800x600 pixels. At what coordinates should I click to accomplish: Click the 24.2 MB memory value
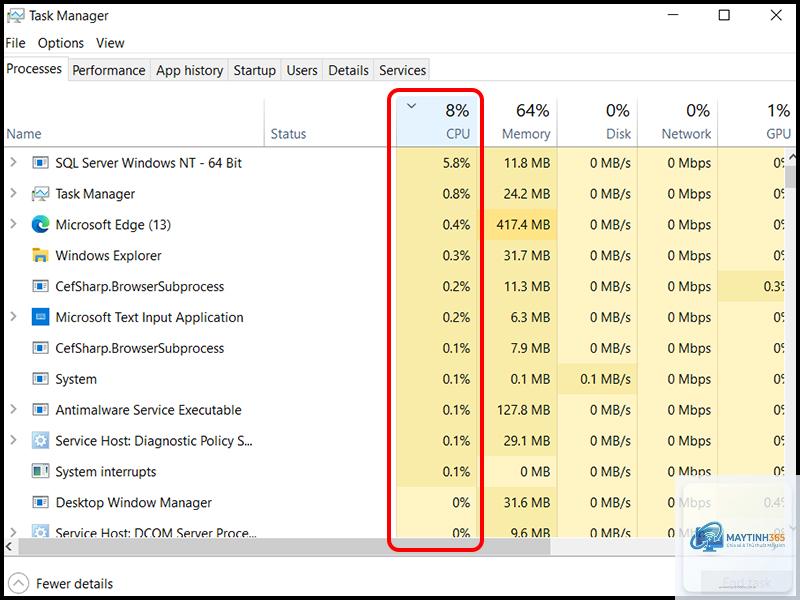click(x=527, y=194)
